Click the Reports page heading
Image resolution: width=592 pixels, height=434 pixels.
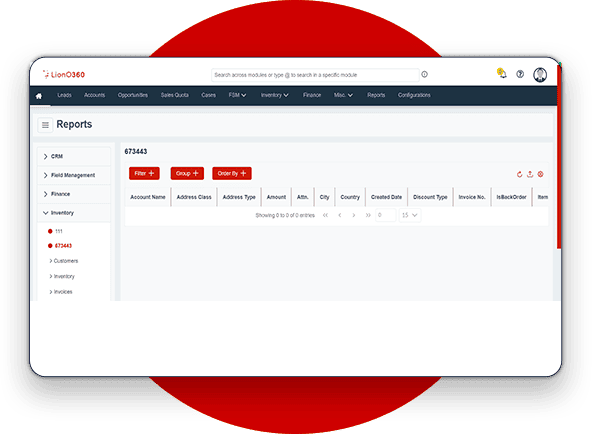pos(74,124)
